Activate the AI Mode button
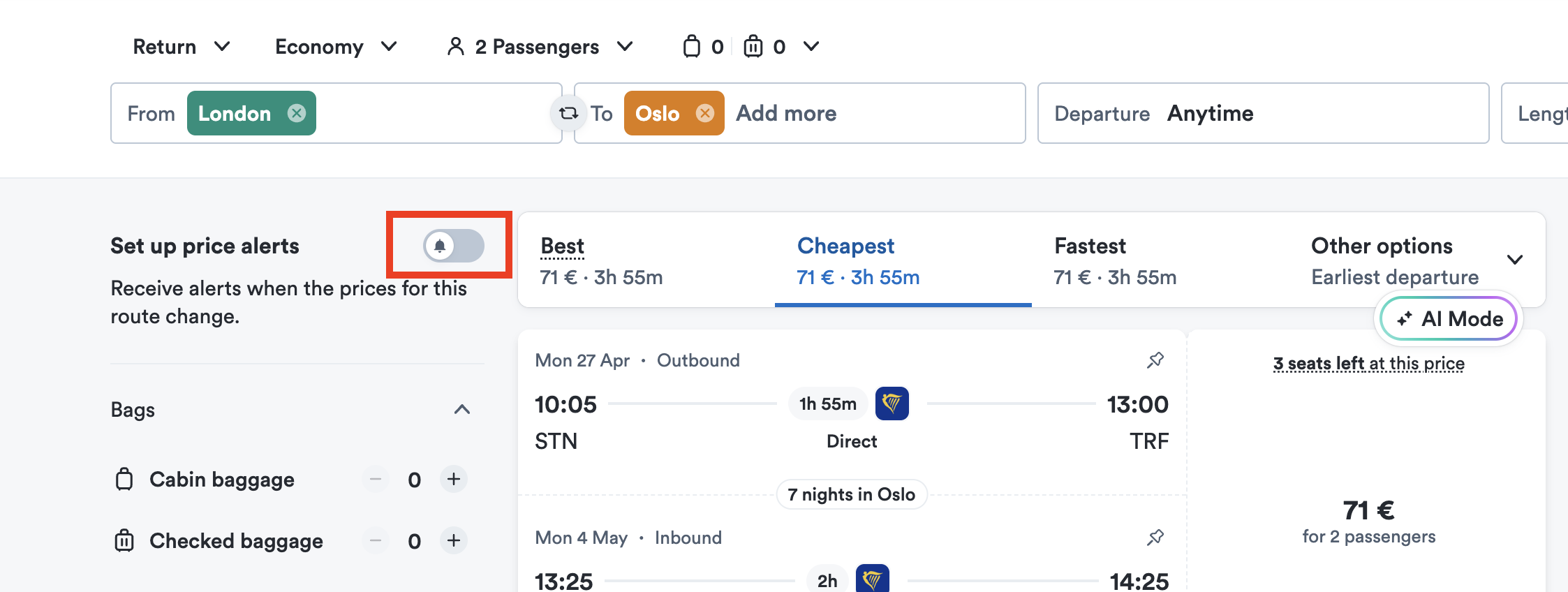 (x=1449, y=319)
